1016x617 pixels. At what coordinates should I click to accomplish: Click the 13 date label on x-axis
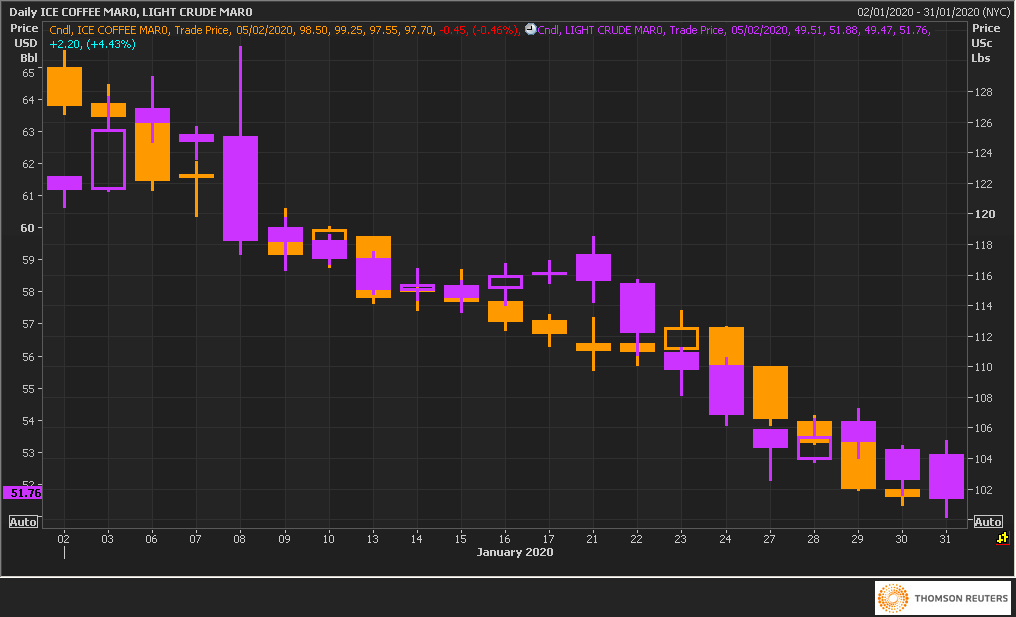[x=373, y=539]
